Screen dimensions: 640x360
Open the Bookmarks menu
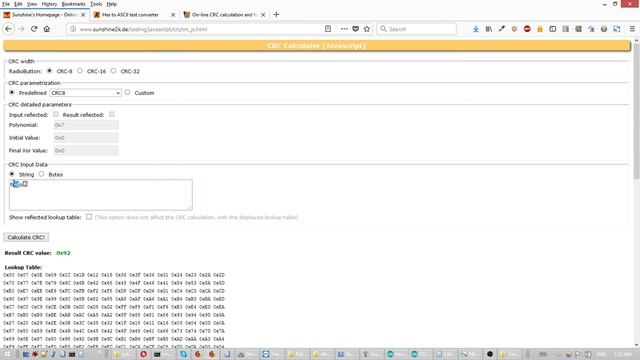pos(73,4)
